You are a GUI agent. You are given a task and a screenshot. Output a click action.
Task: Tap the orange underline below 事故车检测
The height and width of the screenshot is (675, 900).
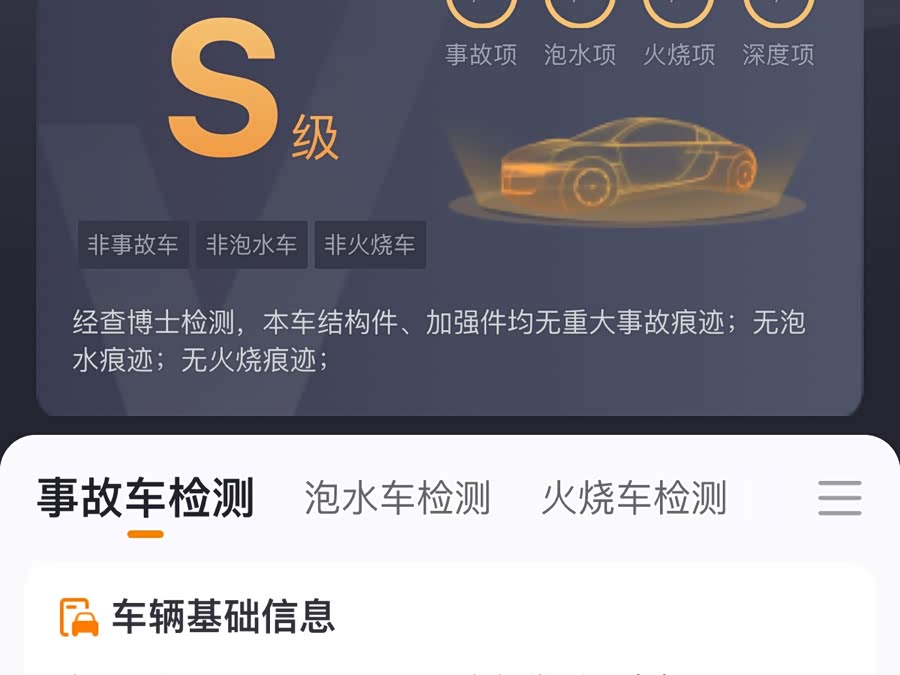(145, 534)
